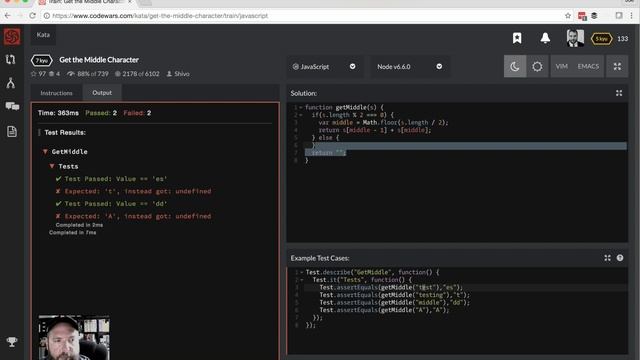Open the layered stack extension icon

coord(594,16)
